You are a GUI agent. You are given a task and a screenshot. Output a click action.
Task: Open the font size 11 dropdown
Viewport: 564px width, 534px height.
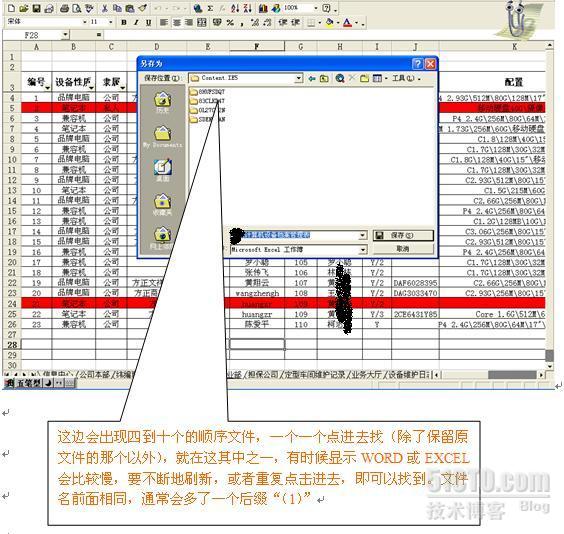tap(110, 22)
